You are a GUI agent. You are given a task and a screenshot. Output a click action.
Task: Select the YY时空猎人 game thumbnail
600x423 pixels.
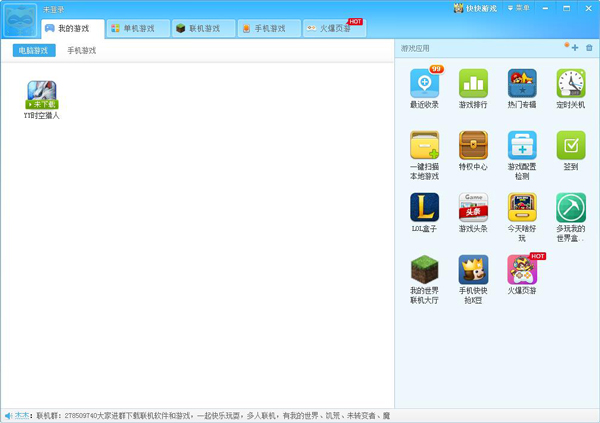point(42,95)
